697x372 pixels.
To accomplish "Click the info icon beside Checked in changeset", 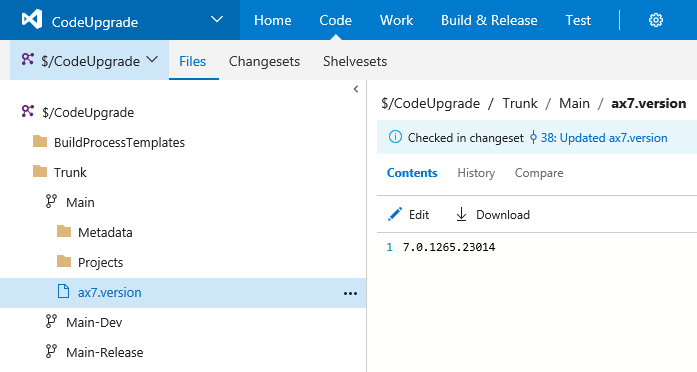I will coord(395,137).
